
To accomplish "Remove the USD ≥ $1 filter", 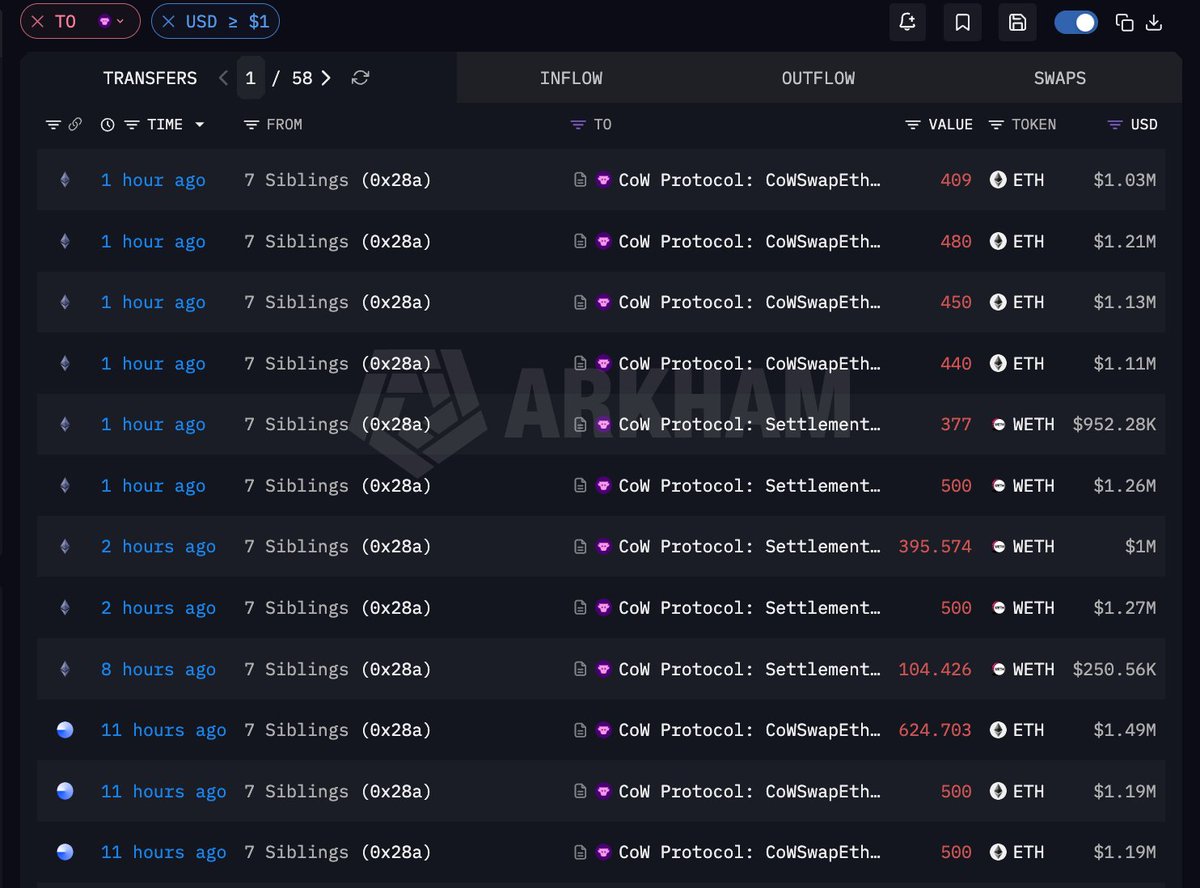I will tap(169, 21).
